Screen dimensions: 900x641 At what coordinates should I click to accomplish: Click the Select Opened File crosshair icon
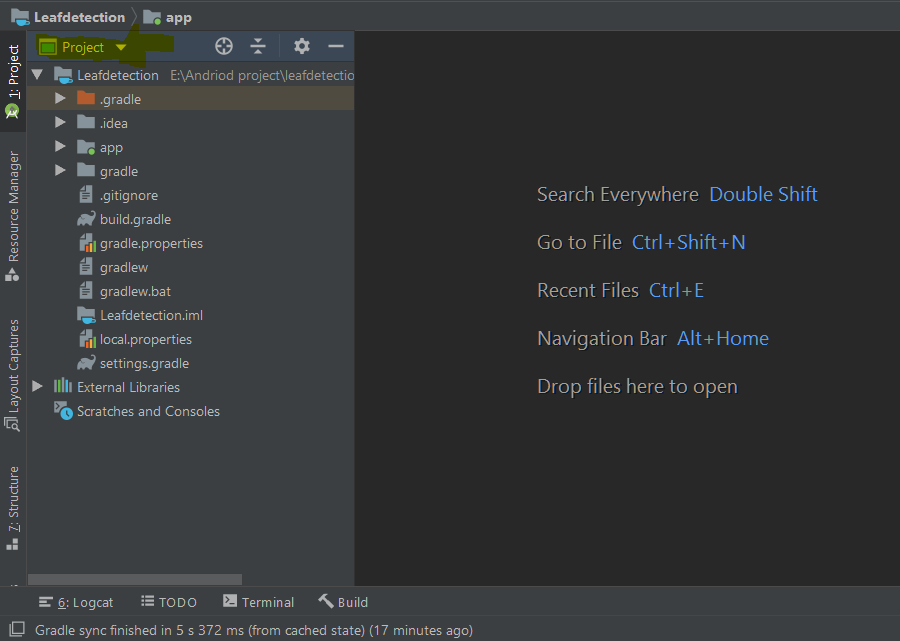224,46
